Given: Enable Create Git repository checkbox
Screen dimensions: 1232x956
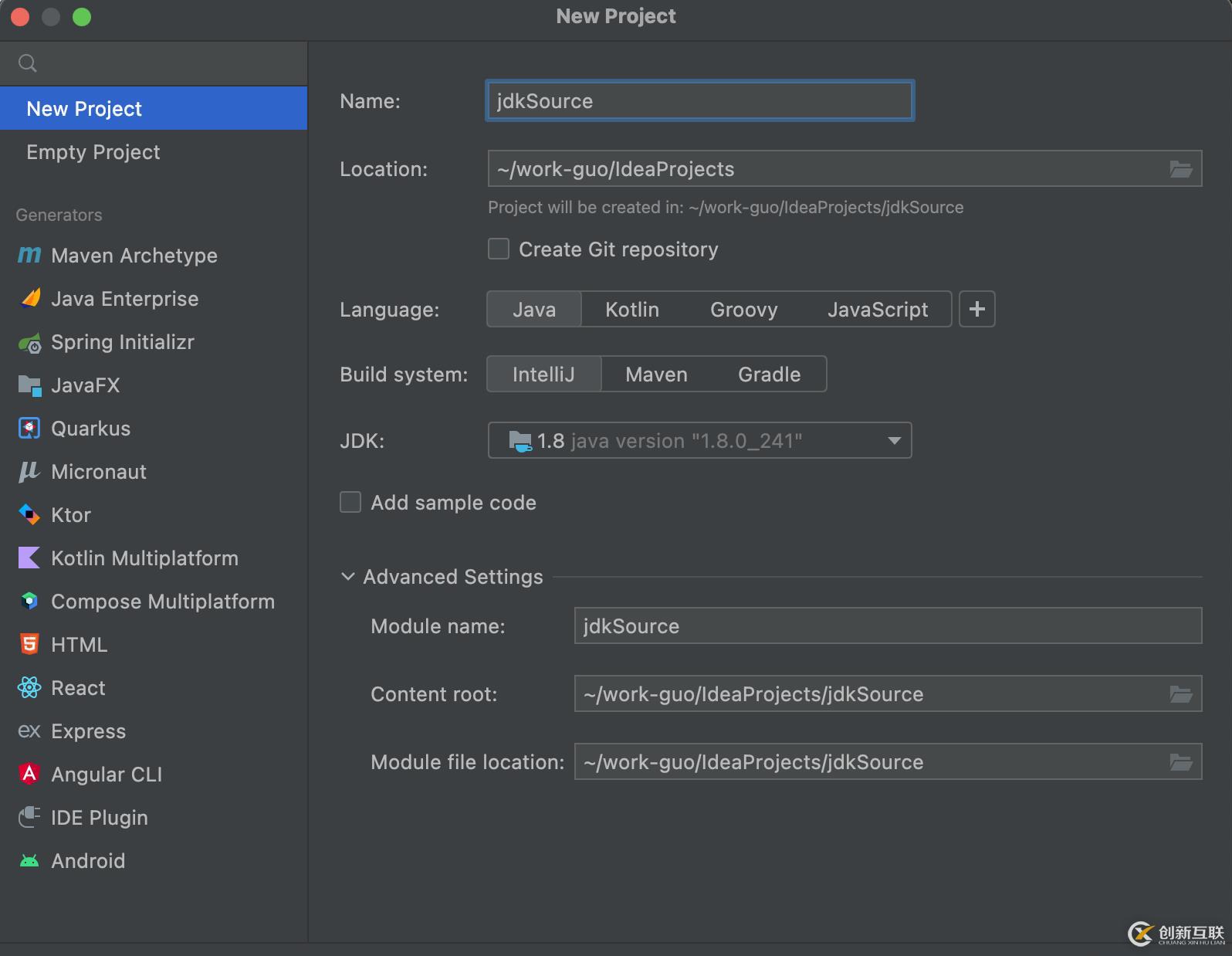Looking at the screenshot, I should 499,249.
